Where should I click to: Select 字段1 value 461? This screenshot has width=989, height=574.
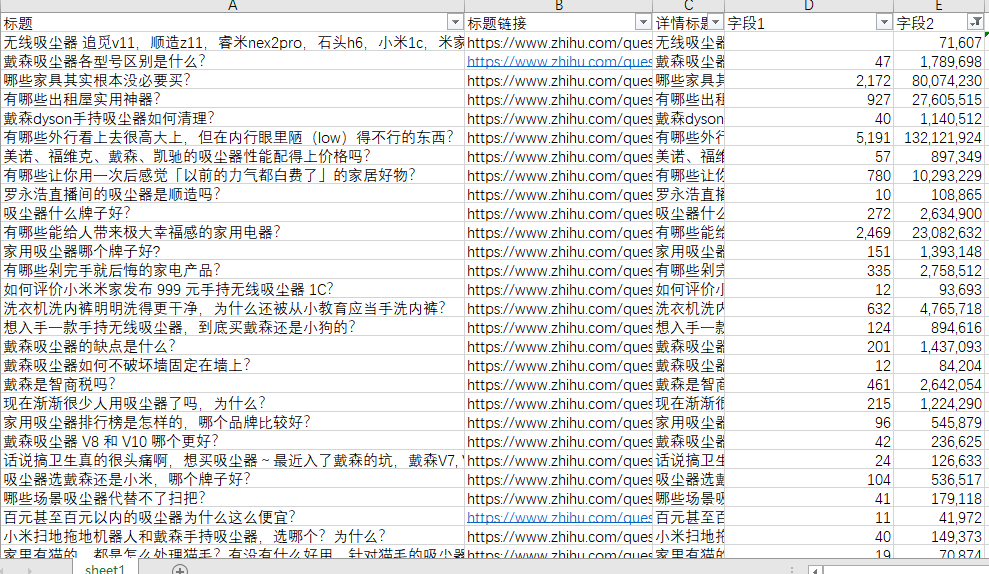pyautogui.click(x=809, y=385)
